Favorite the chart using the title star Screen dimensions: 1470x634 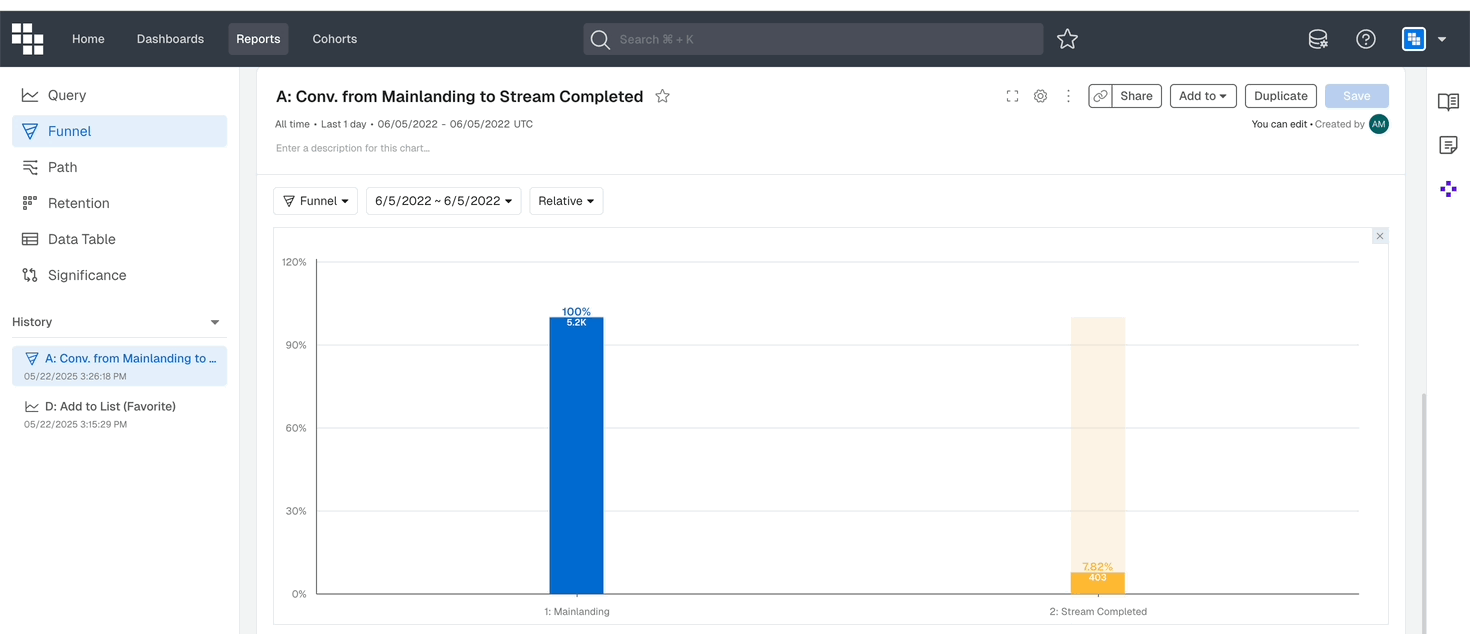pos(662,96)
